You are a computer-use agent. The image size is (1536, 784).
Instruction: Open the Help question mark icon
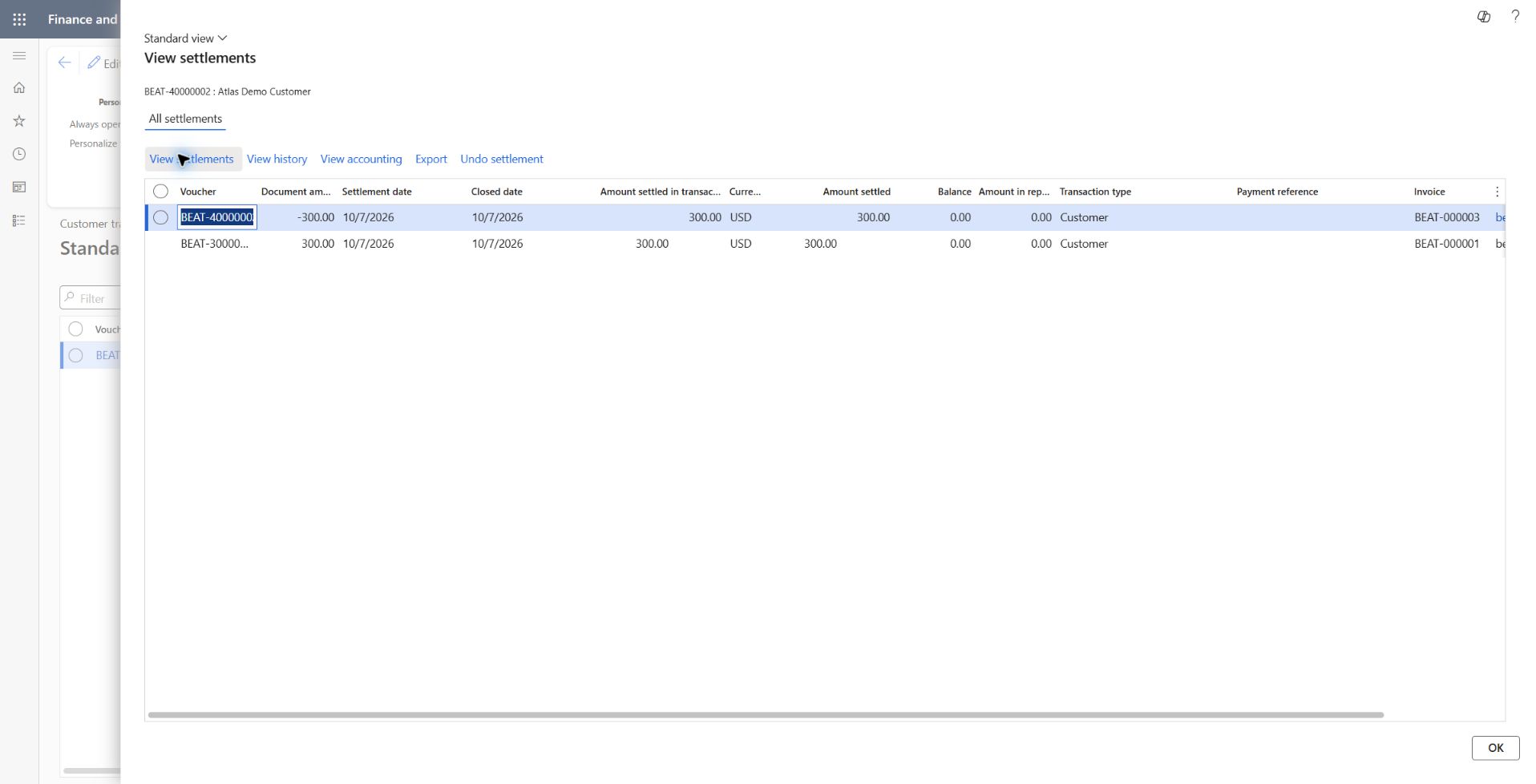pos(1514,16)
